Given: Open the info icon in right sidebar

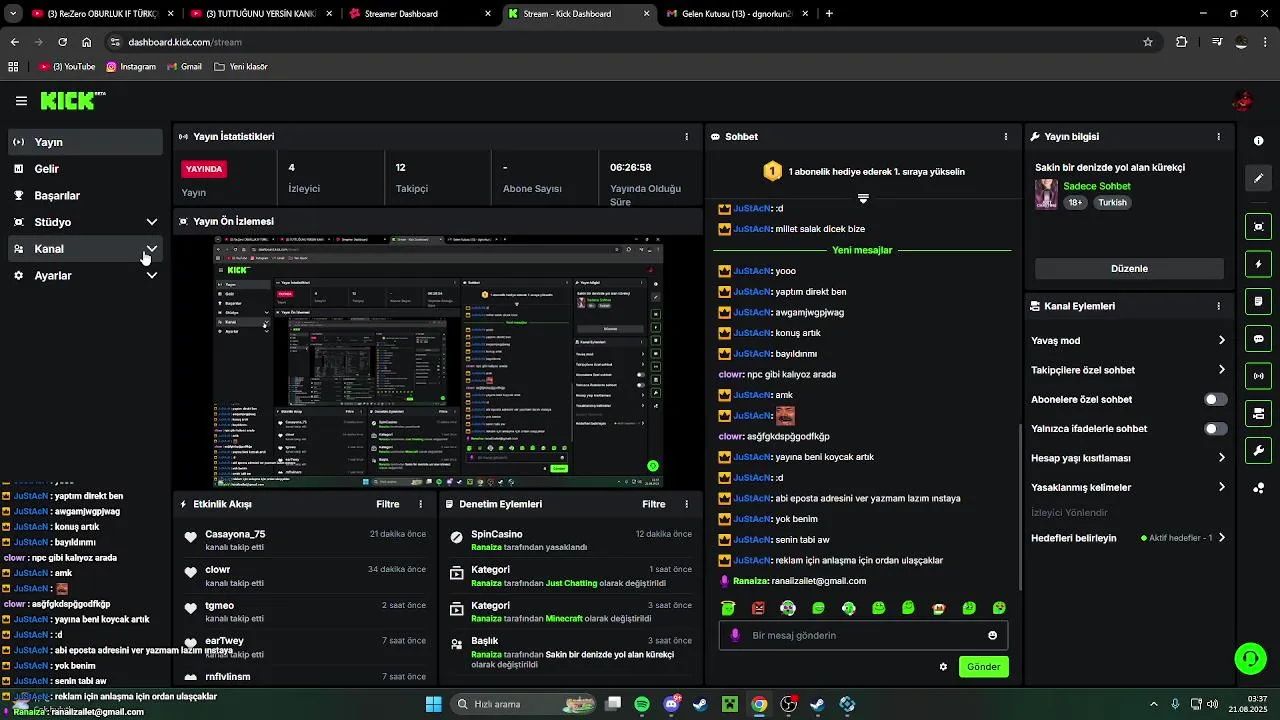Looking at the screenshot, I should tap(1258, 141).
